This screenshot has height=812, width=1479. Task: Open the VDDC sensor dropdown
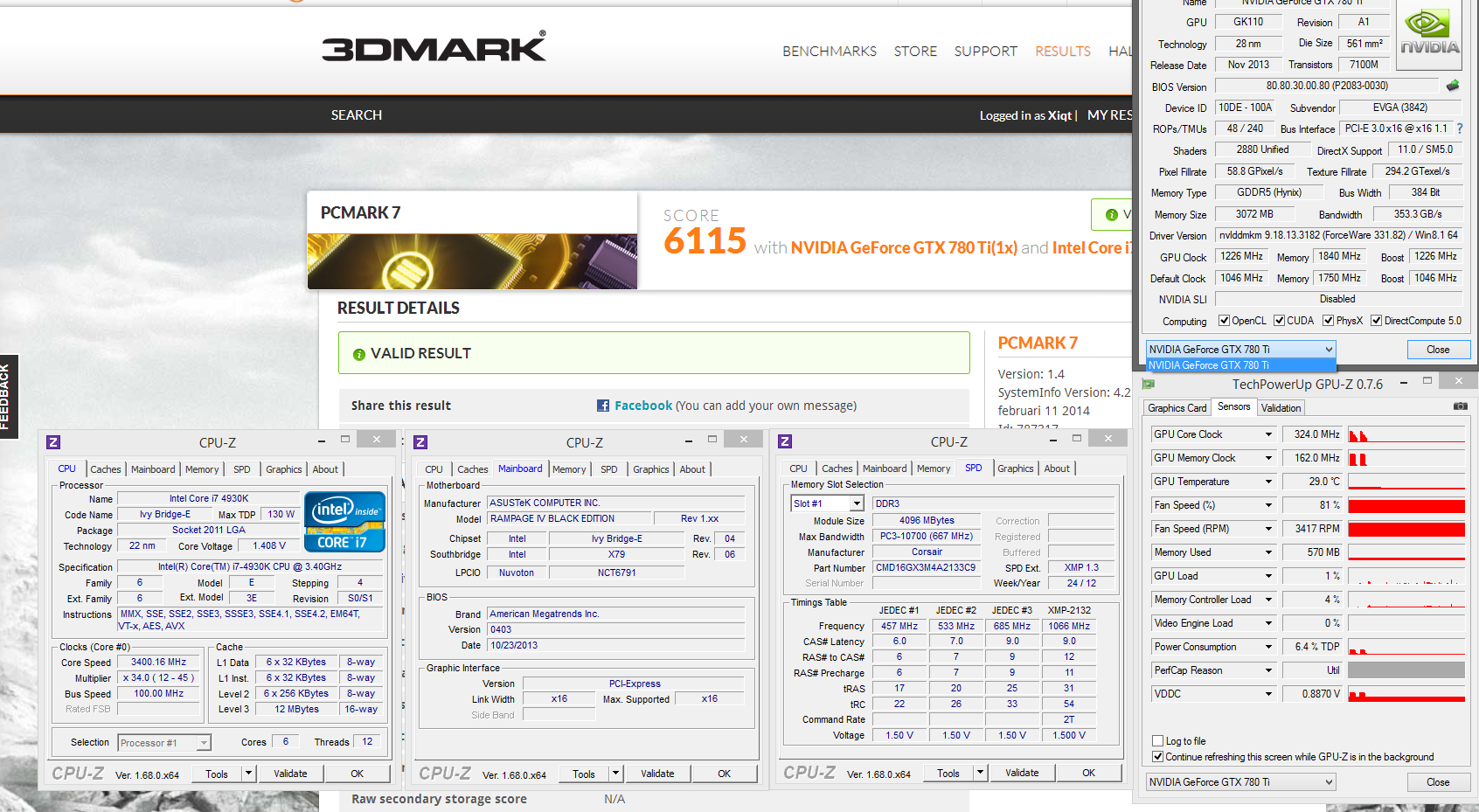click(x=1268, y=694)
